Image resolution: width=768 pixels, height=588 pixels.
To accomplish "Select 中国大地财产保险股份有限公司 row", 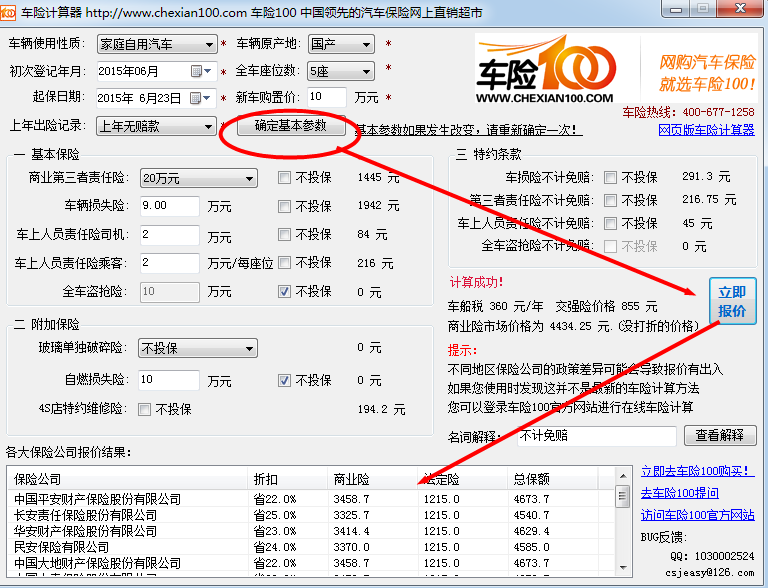I will (311, 563).
